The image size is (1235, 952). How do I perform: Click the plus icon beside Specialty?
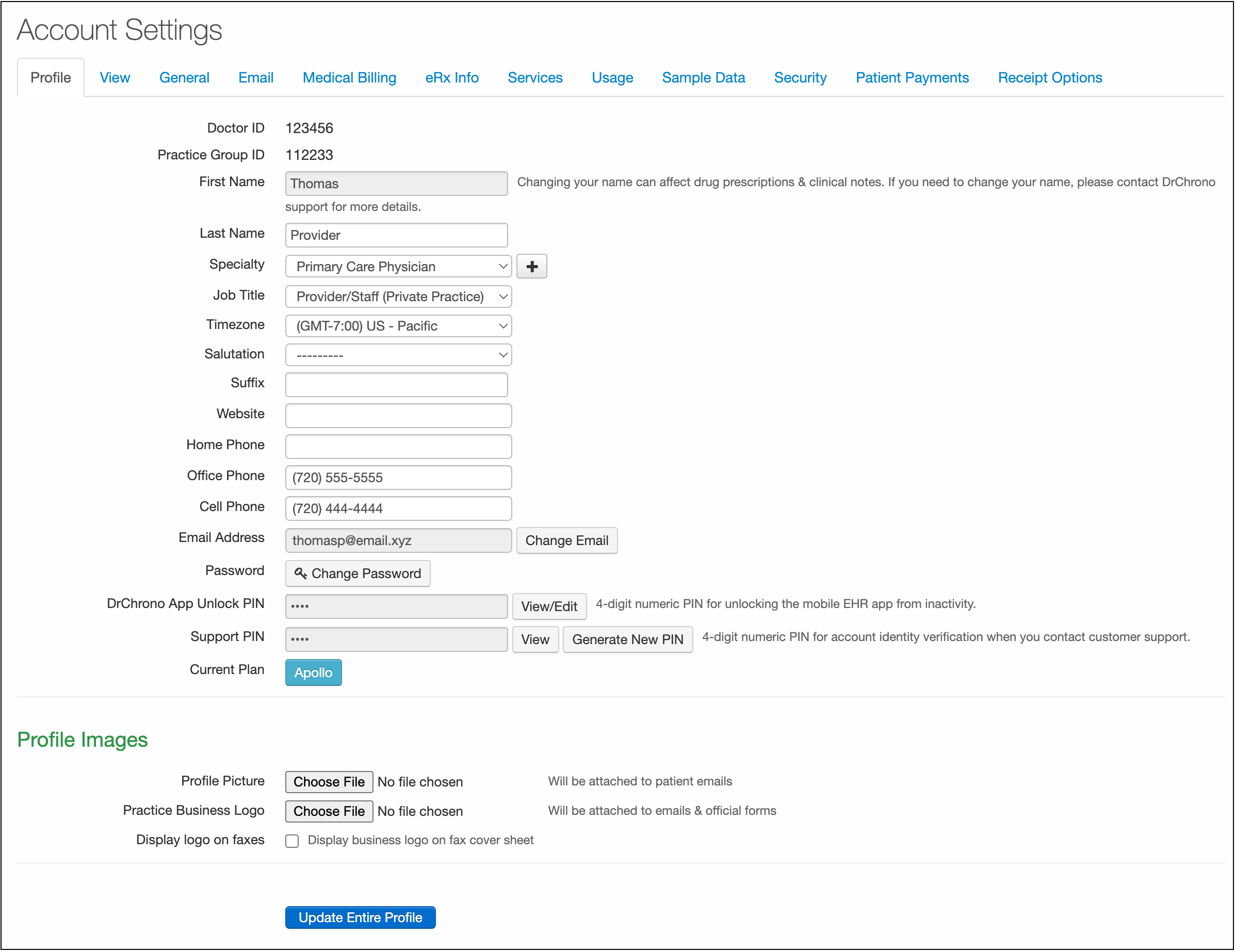(531, 266)
